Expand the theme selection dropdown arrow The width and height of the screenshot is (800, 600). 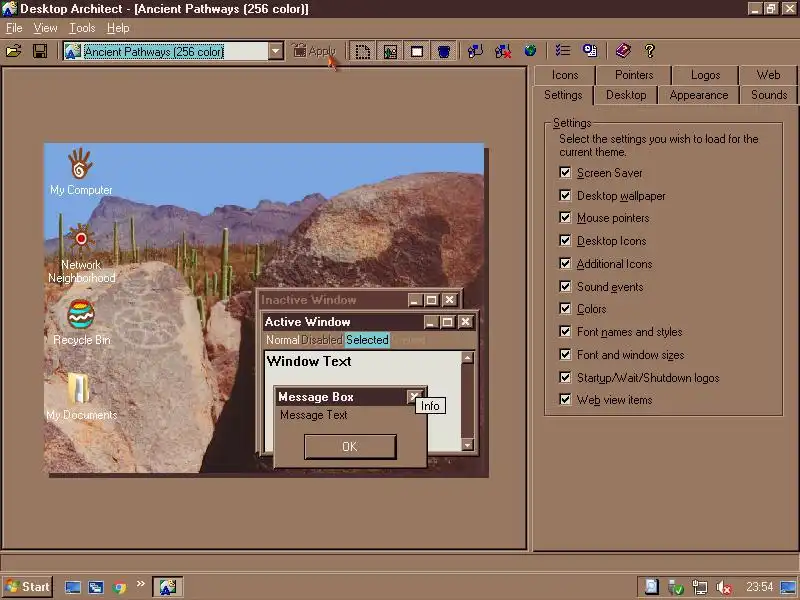coord(276,51)
